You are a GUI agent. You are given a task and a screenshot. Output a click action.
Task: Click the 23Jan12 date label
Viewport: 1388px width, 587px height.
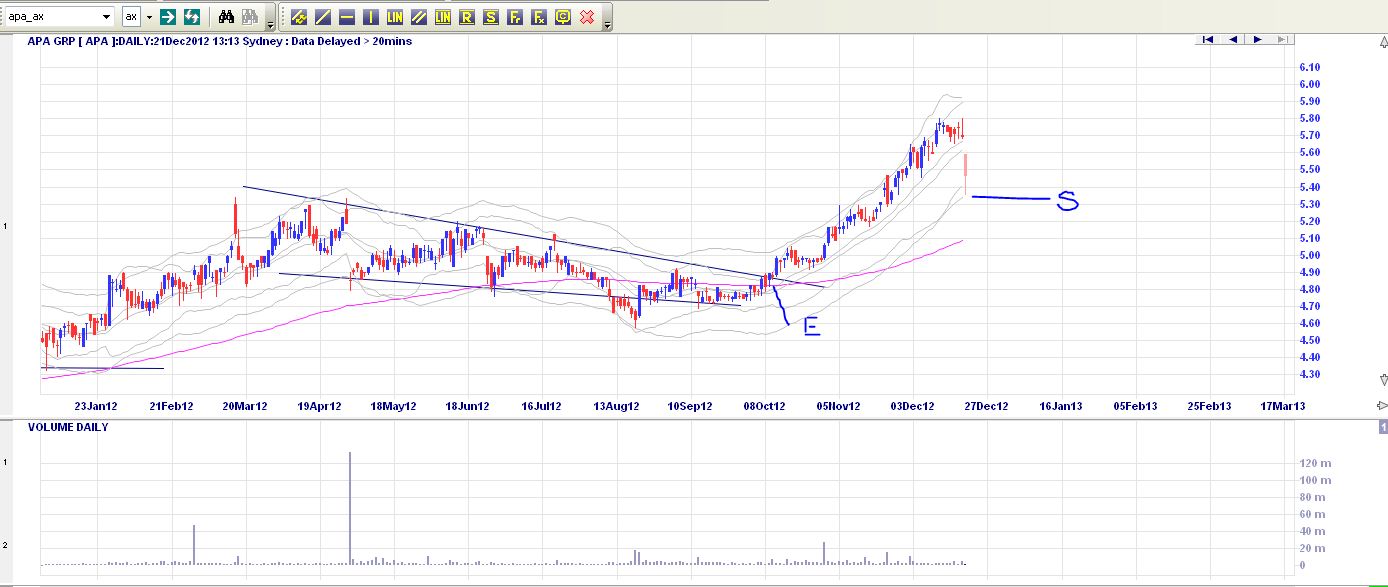point(96,407)
